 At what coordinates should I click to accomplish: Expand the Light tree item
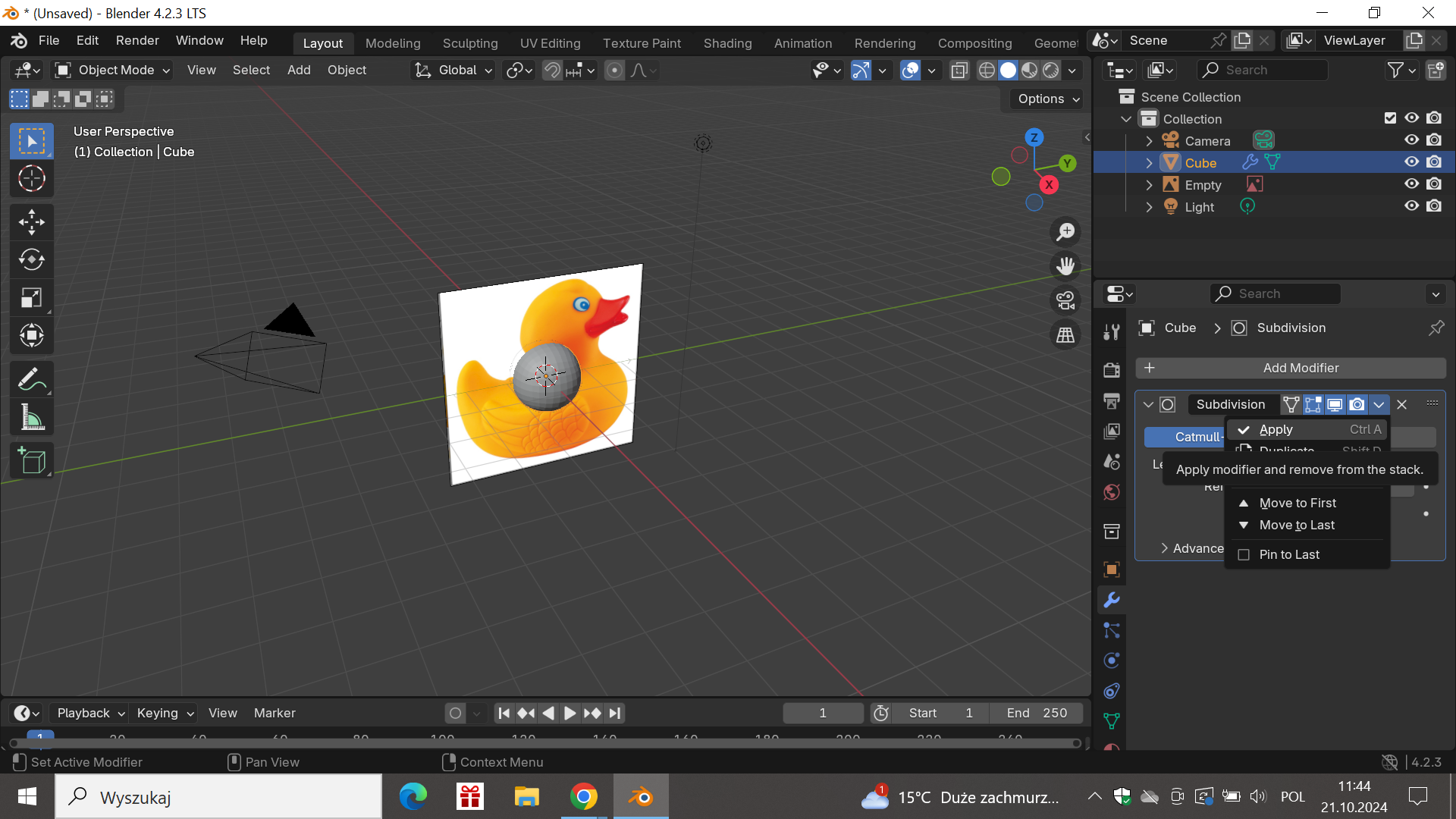tap(1149, 207)
